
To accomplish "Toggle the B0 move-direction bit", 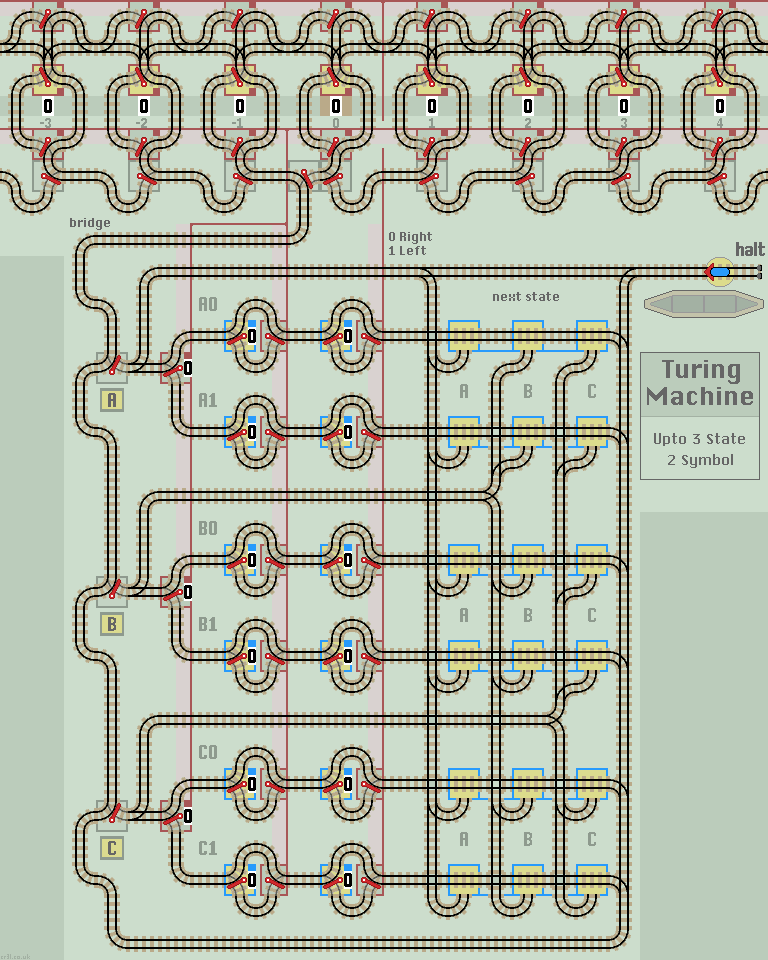I will click(x=348, y=560).
